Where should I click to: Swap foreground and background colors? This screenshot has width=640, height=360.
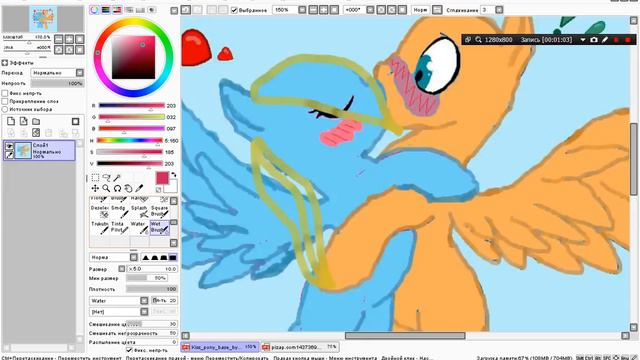click(x=174, y=175)
